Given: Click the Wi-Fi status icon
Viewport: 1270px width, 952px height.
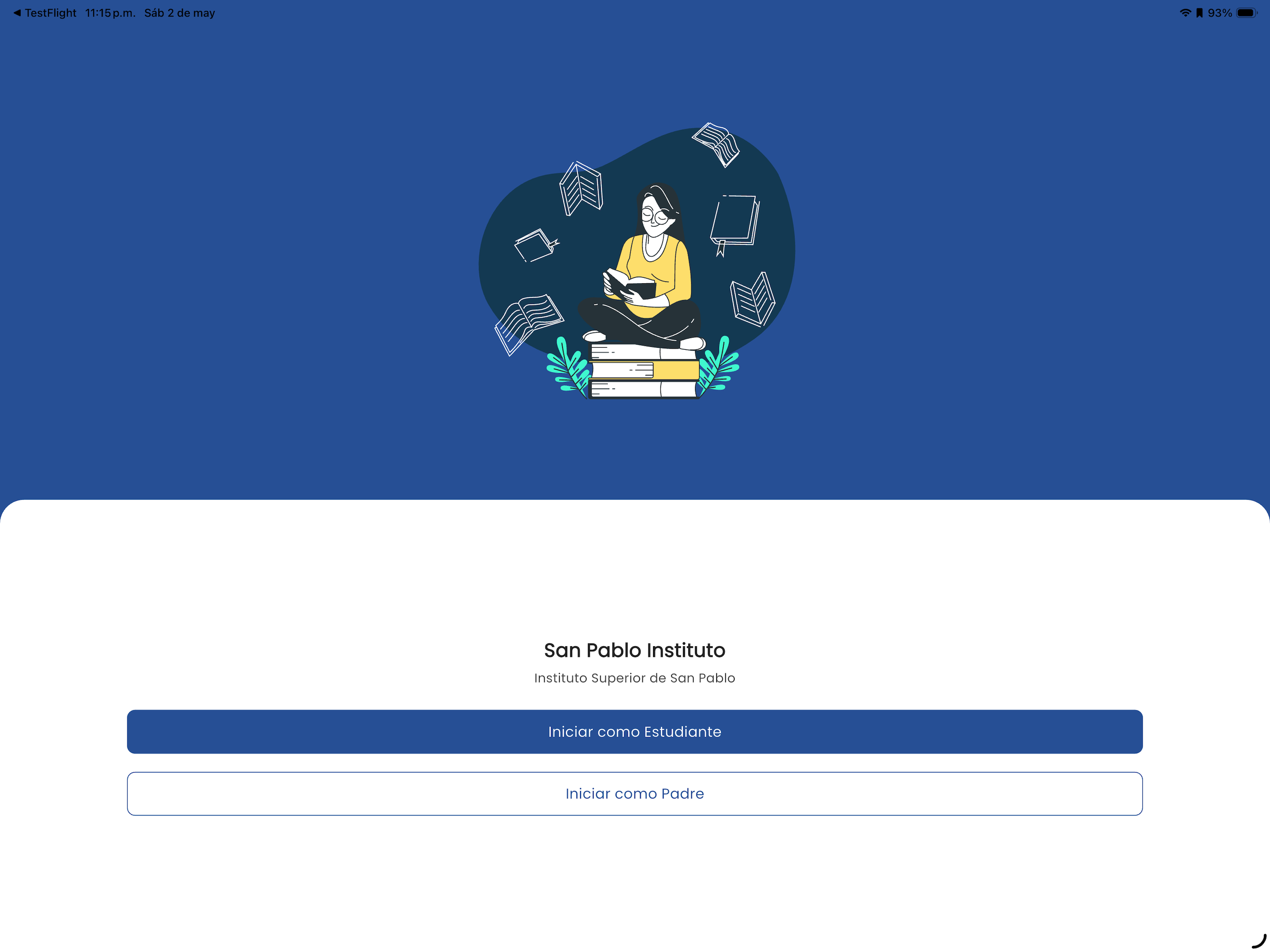Looking at the screenshot, I should pyautogui.click(x=1185, y=12).
